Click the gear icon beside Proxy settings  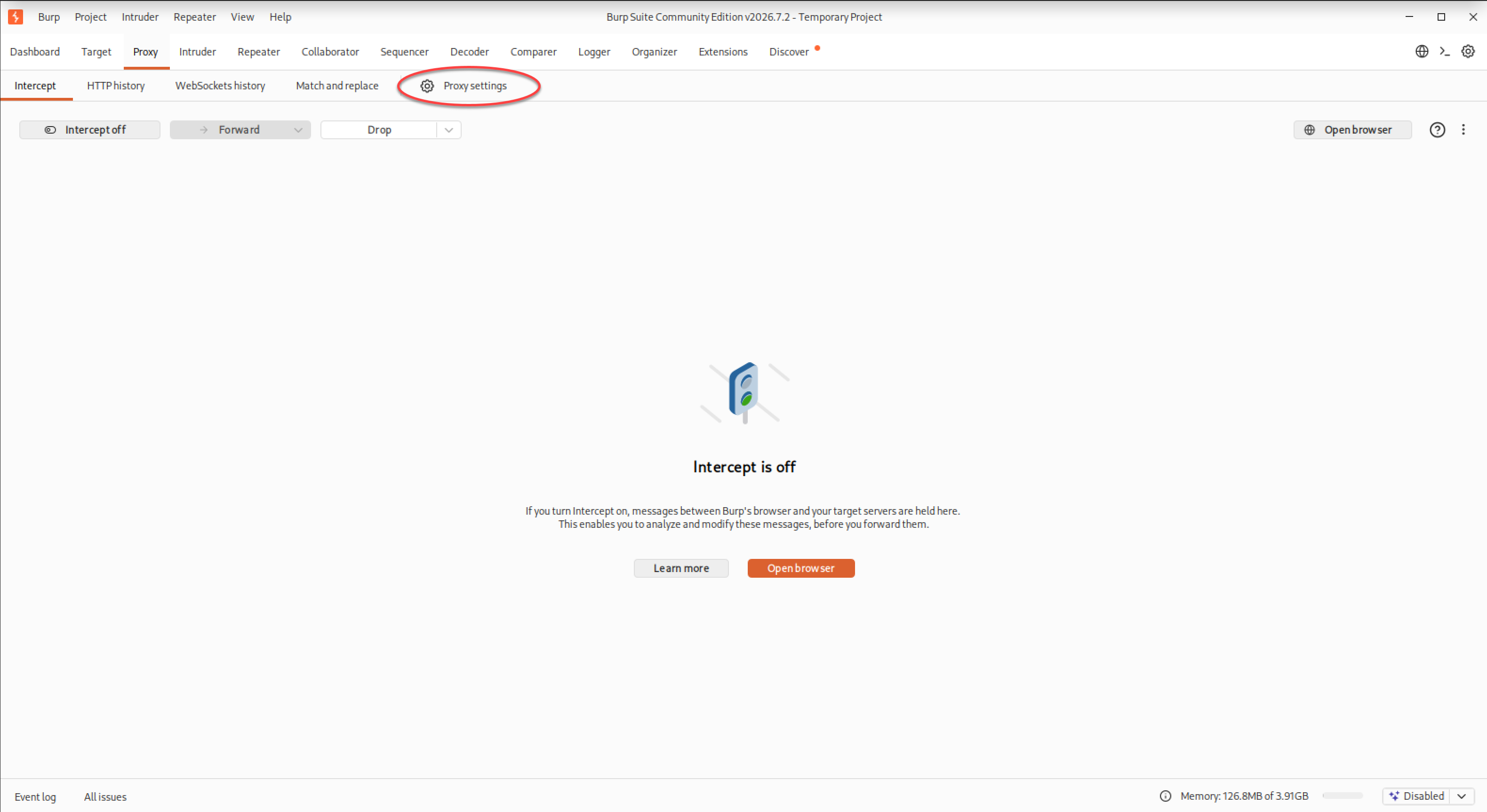tap(427, 86)
